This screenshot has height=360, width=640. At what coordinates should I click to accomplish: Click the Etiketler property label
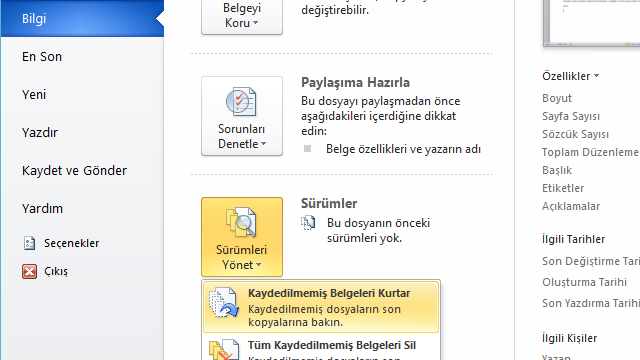[x=563, y=188]
